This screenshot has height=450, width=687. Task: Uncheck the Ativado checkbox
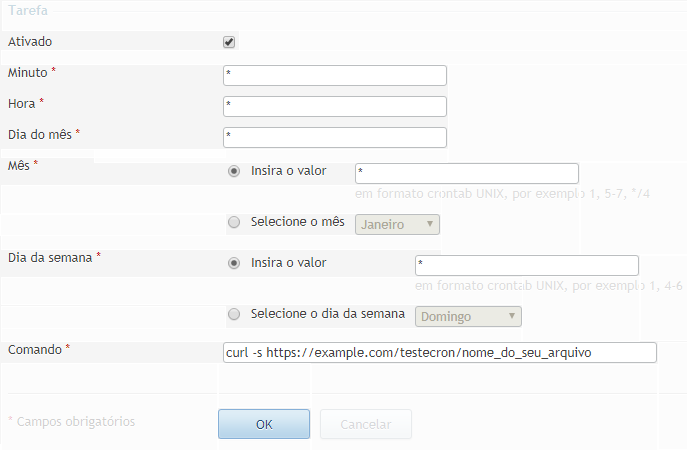tap(229, 42)
